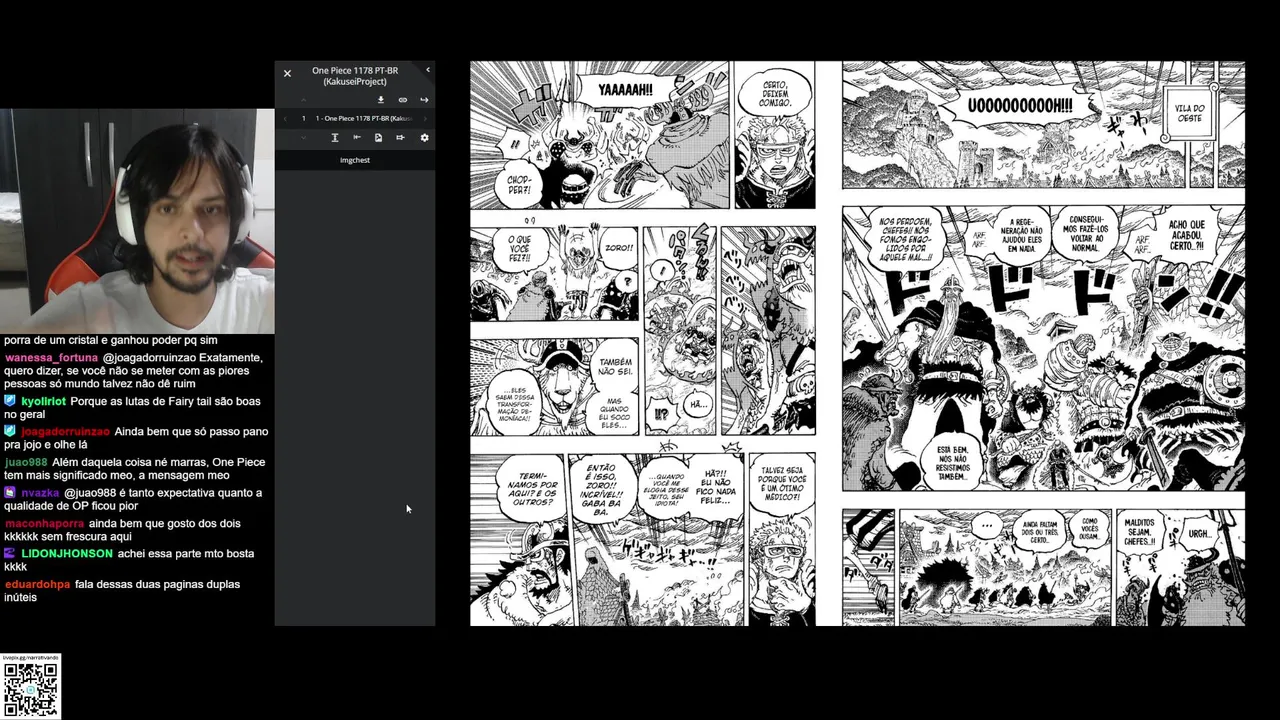Click chat username 'maconhaporra'

click(44, 523)
